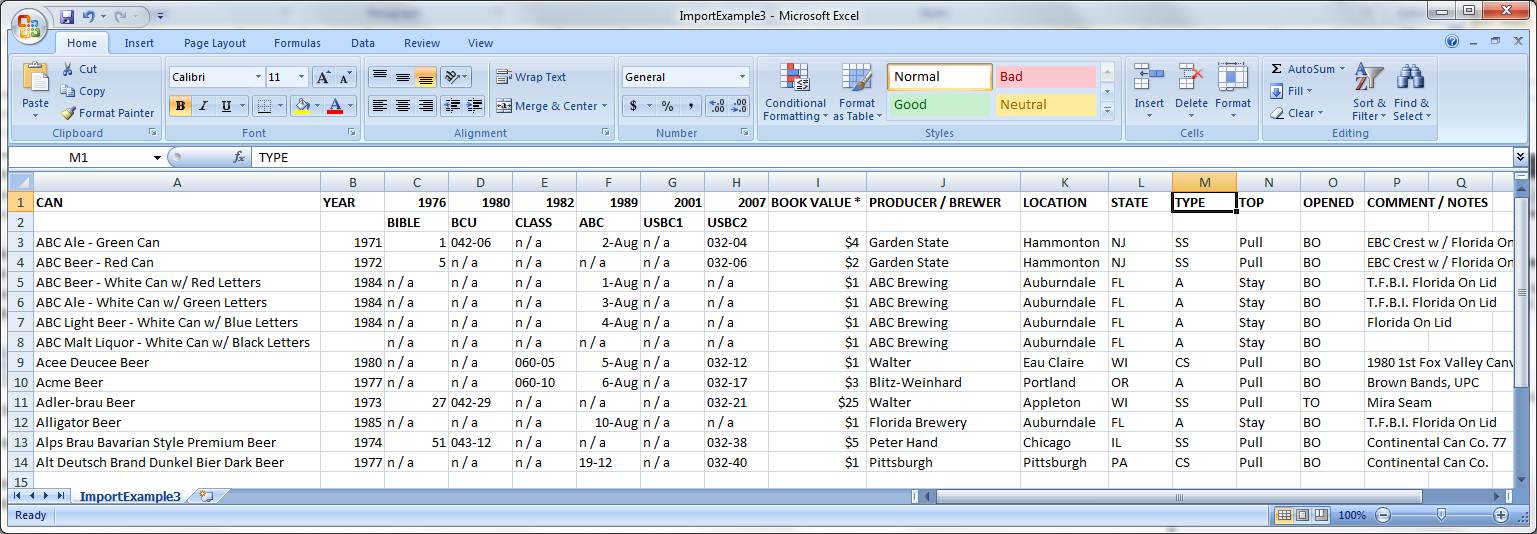The width and height of the screenshot is (1537, 534).
Task: Apply Accounting dollar number format
Action: tap(633, 106)
